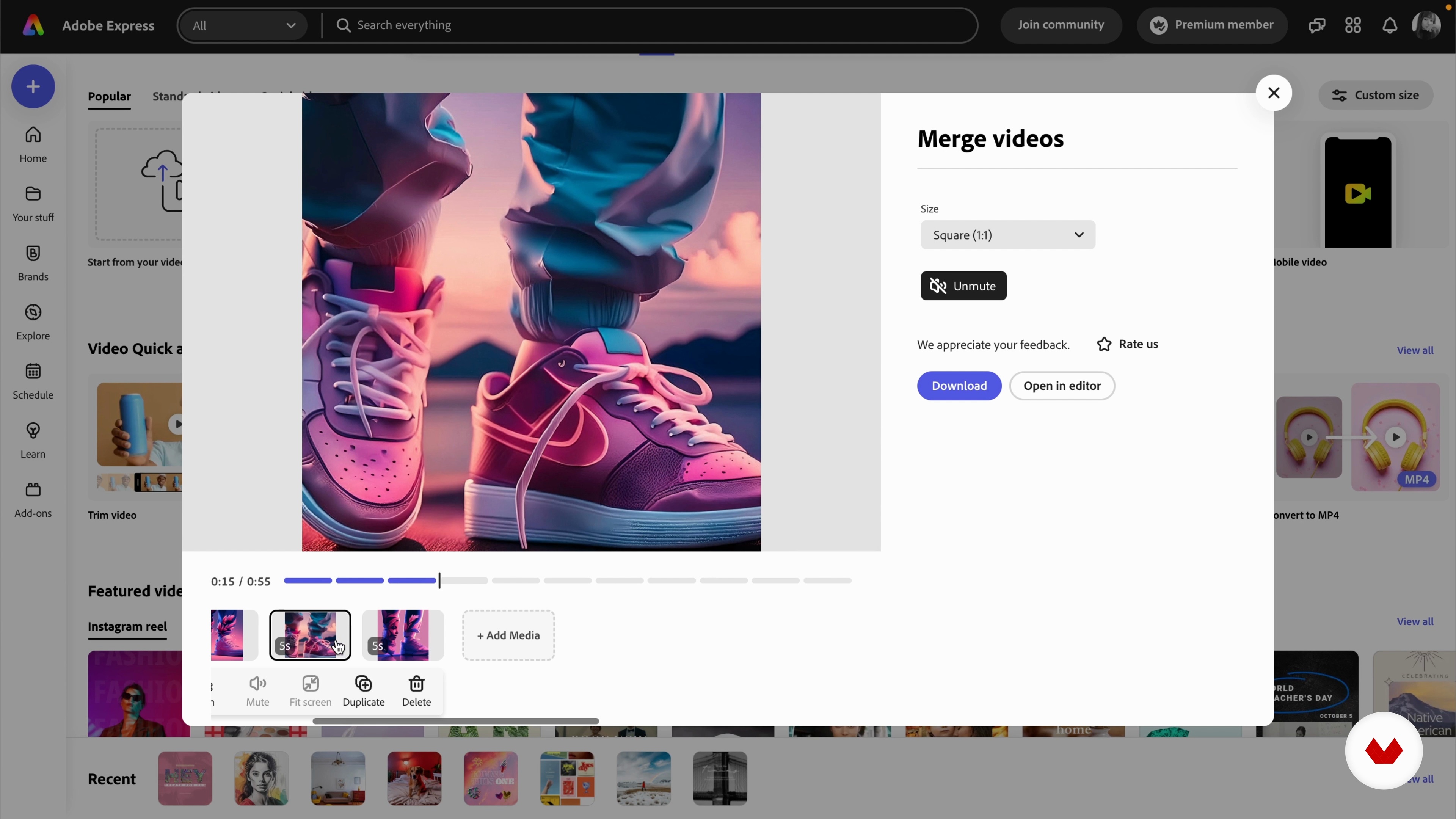The width and height of the screenshot is (1456, 819).
Task: Click the blue plus create button
Action: [33, 86]
